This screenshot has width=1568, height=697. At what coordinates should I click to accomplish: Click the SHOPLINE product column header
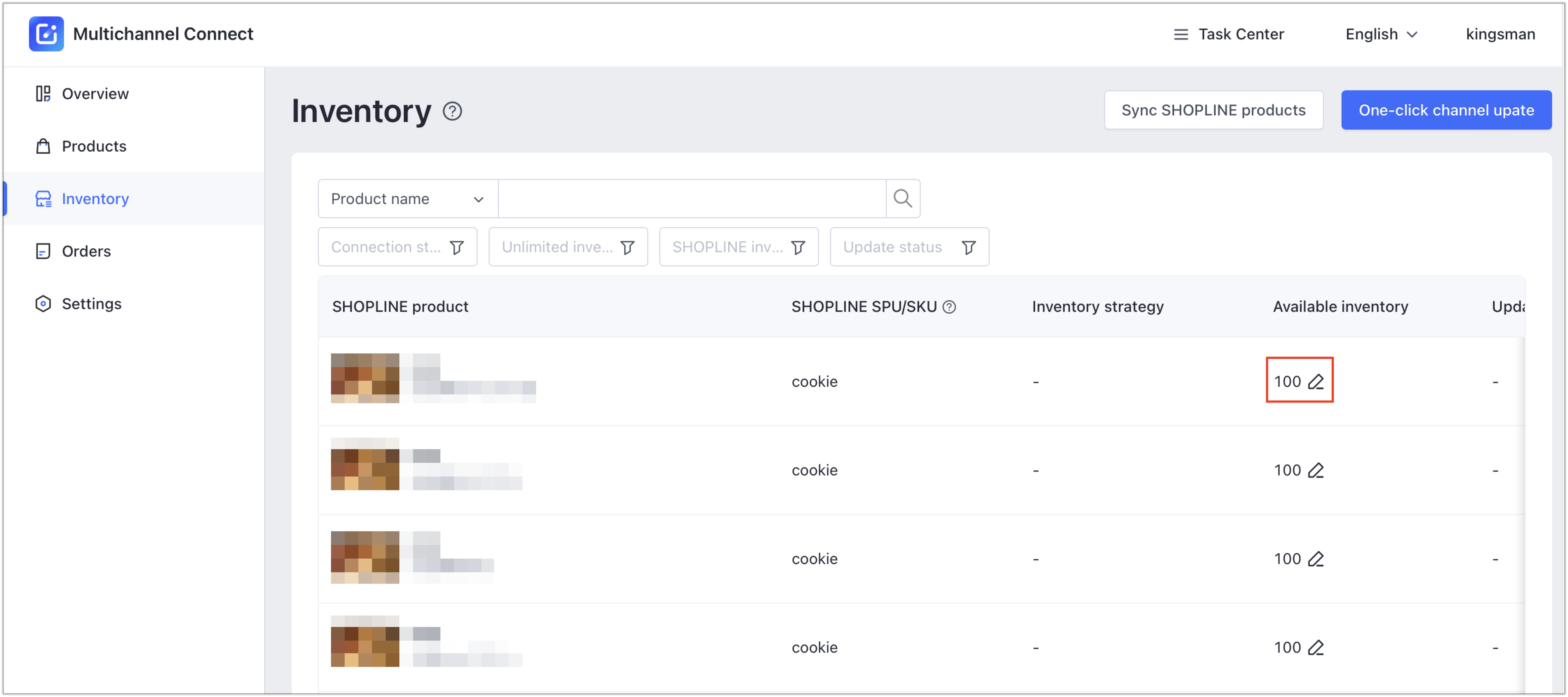[x=400, y=307]
